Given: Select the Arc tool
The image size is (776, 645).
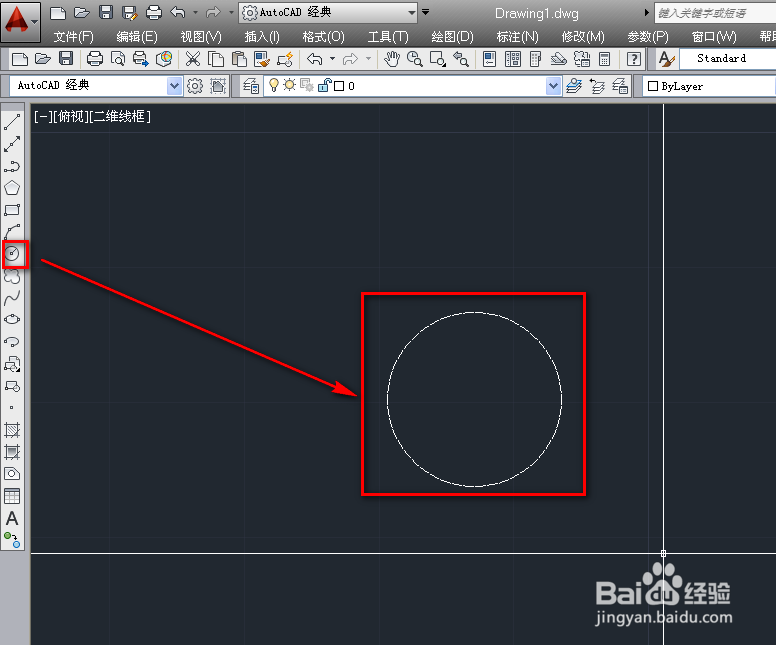Looking at the screenshot, I should 12,232.
